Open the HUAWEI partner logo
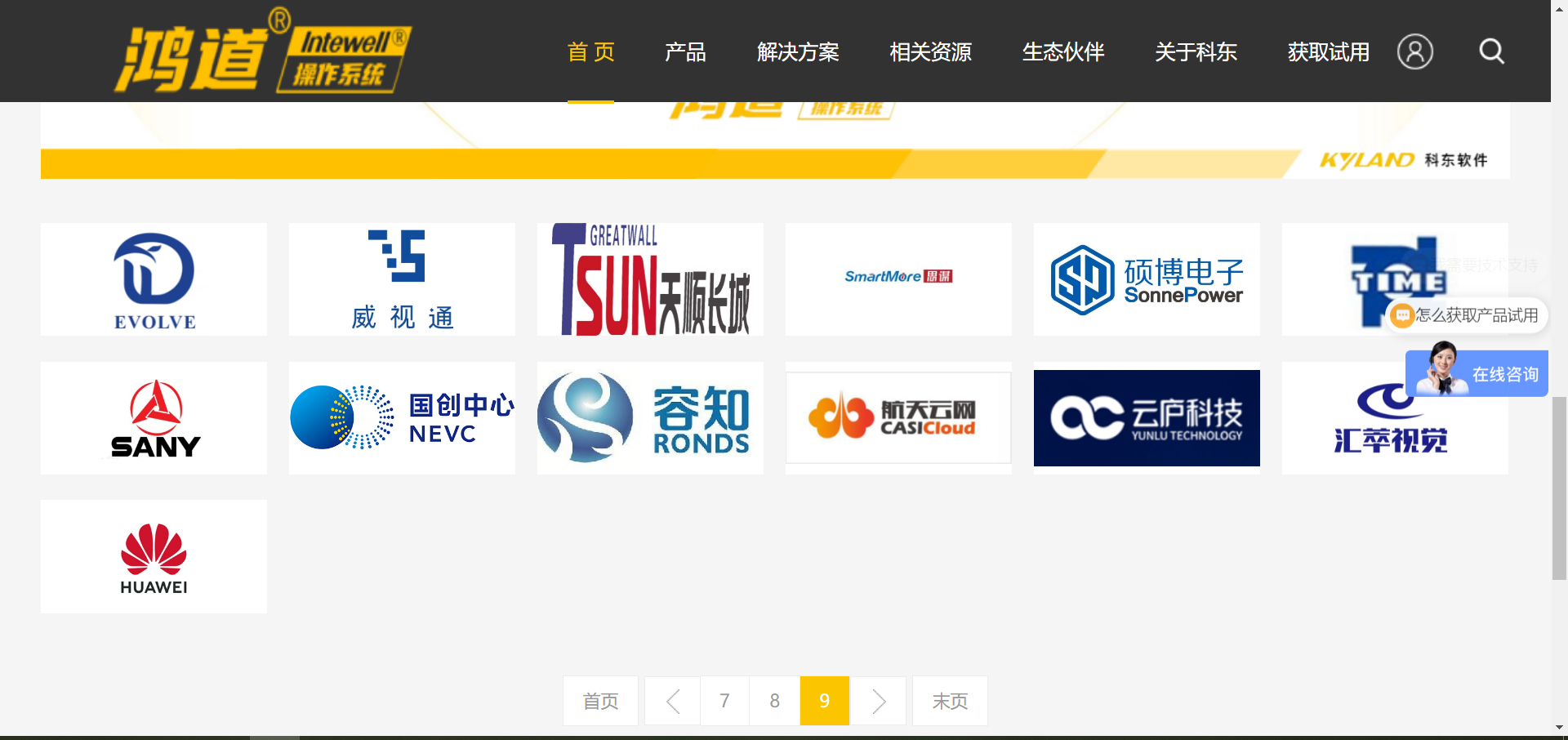The height and width of the screenshot is (740, 1568). [154, 556]
